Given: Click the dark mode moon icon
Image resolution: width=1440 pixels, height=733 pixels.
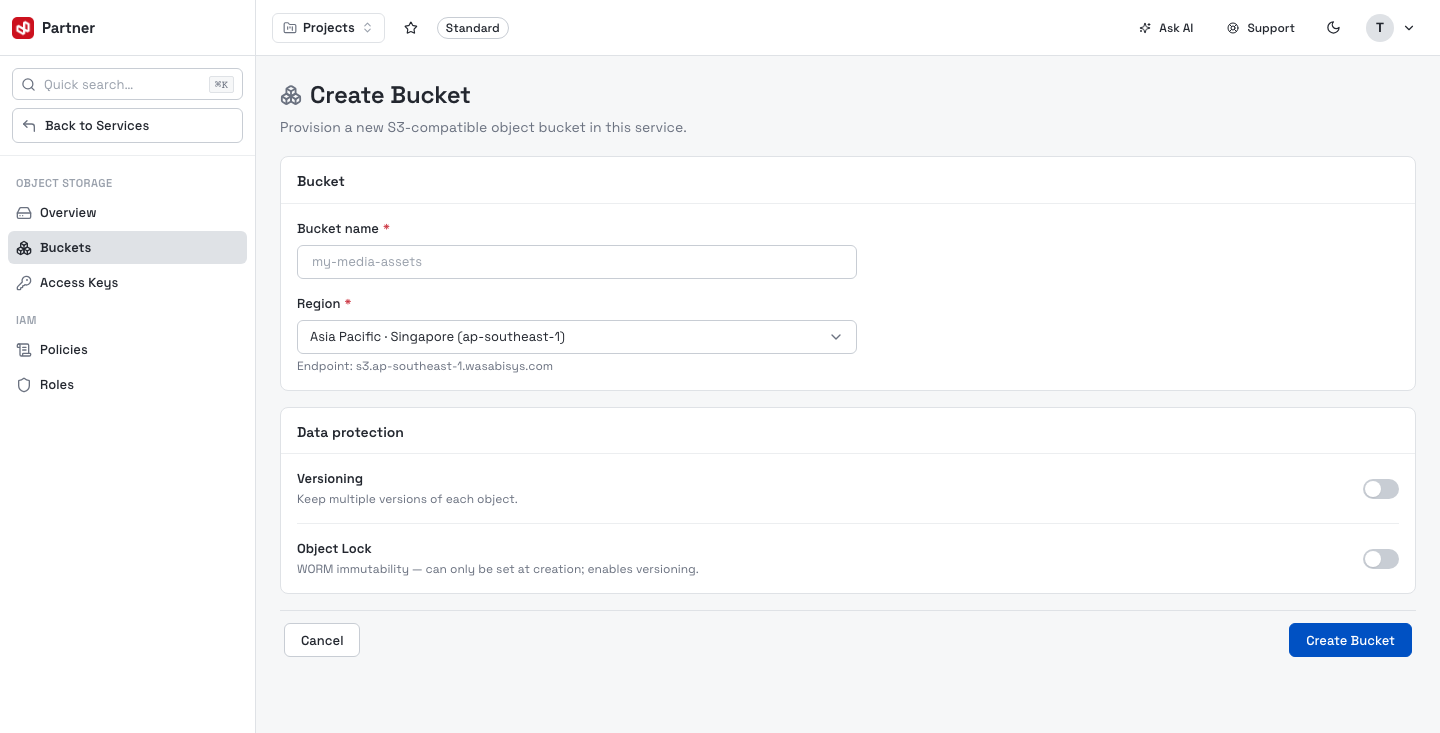Looking at the screenshot, I should tap(1333, 28).
